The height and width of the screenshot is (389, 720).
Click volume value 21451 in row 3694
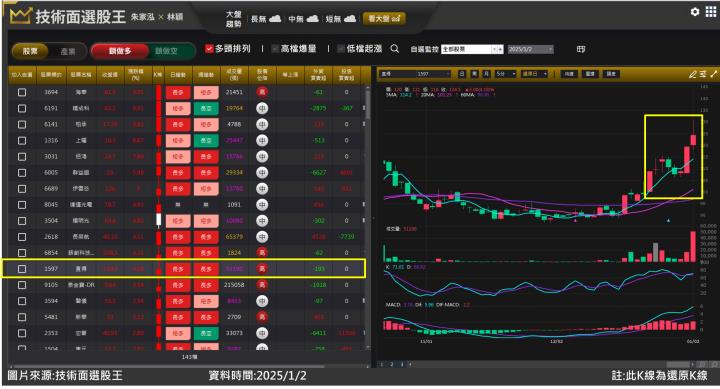pyautogui.click(x=234, y=92)
